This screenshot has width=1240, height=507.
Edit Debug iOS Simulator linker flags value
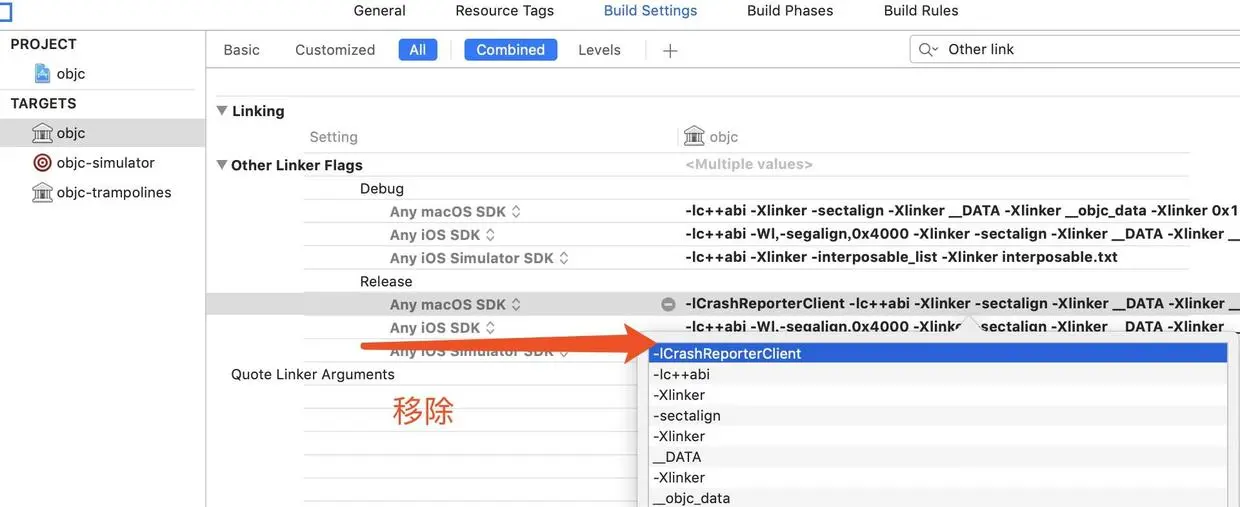pos(901,257)
